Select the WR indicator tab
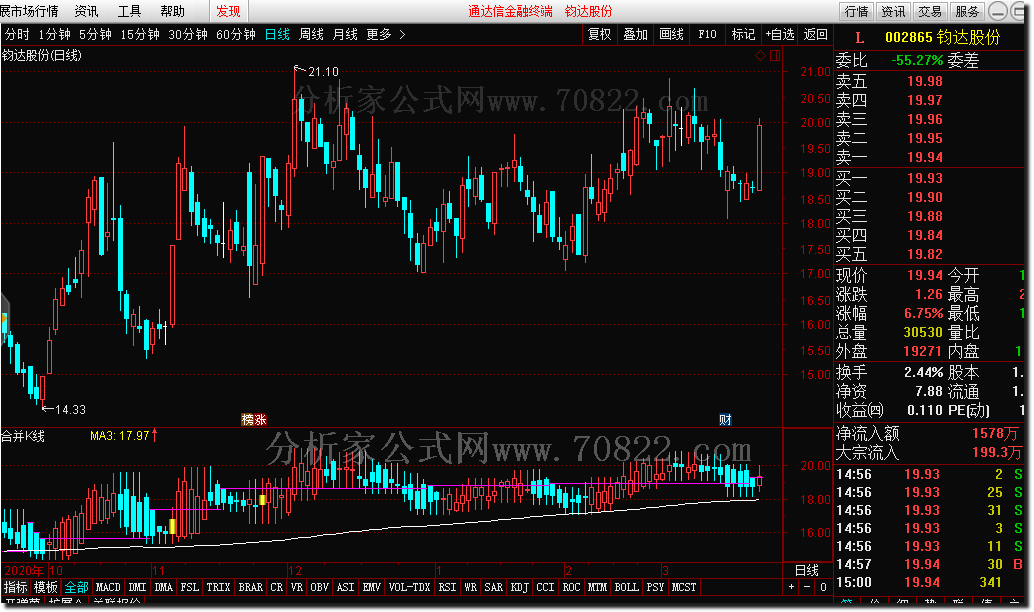 tap(471, 587)
